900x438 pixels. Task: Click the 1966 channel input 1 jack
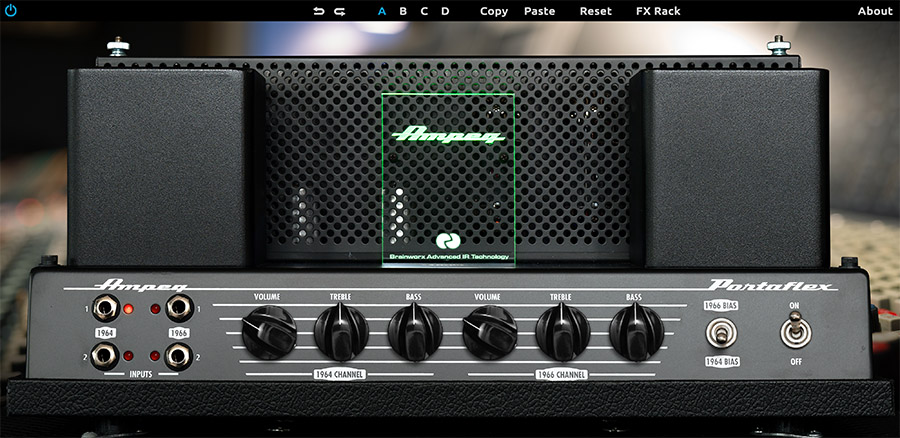(x=180, y=308)
